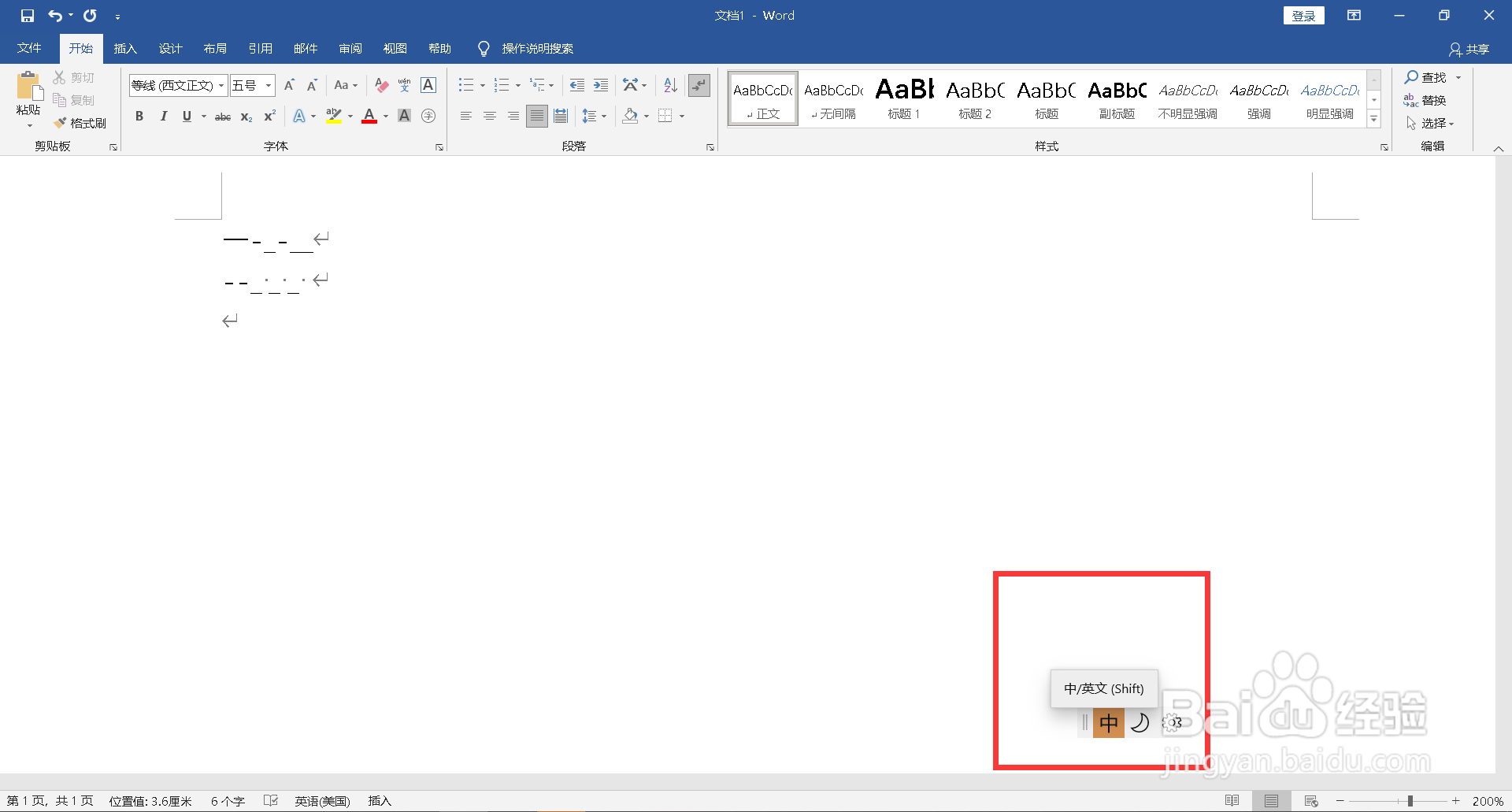Expand the styles gallery more arrow
This screenshot has height=812, width=1512.
point(1374,119)
